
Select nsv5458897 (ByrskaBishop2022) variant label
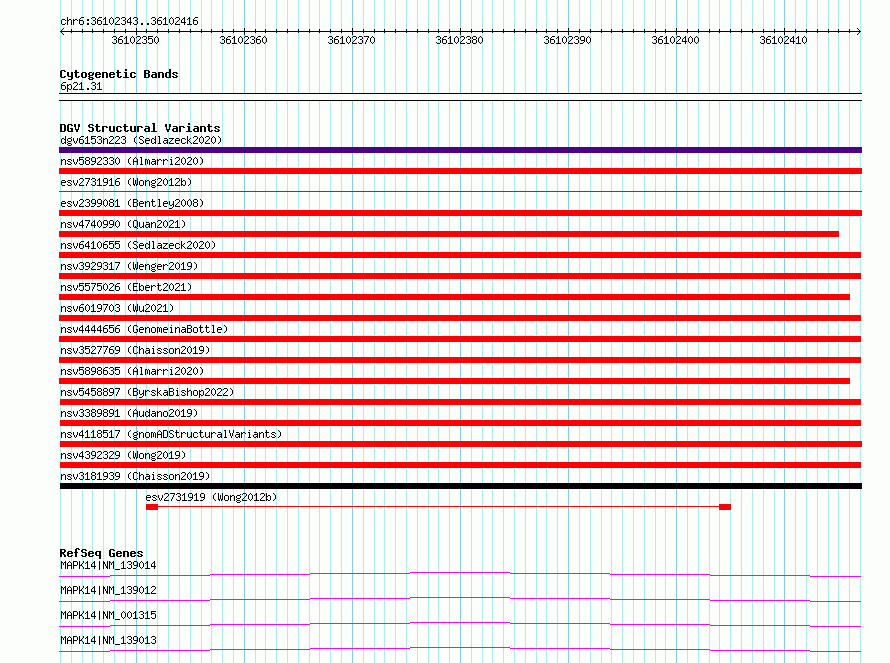tap(147, 392)
